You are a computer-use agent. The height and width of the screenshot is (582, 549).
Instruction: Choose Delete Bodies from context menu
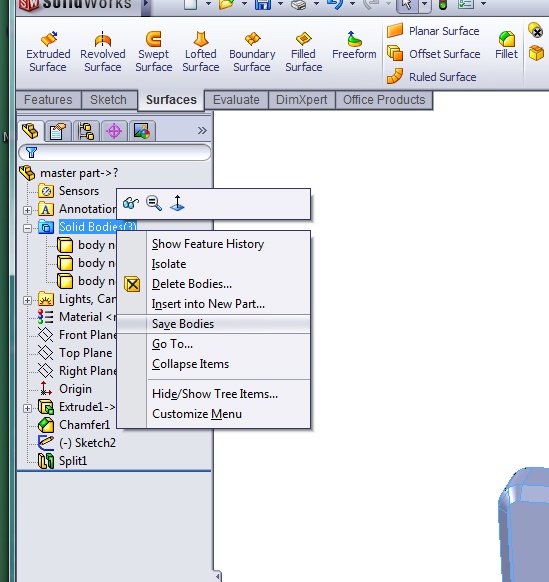pyautogui.click(x=214, y=284)
